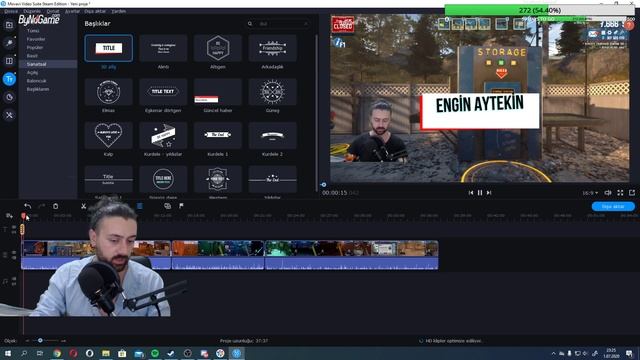Select the Arkadaşlık title preset
This screenshot has width=640, height=360.
click(x=272, y=48)
